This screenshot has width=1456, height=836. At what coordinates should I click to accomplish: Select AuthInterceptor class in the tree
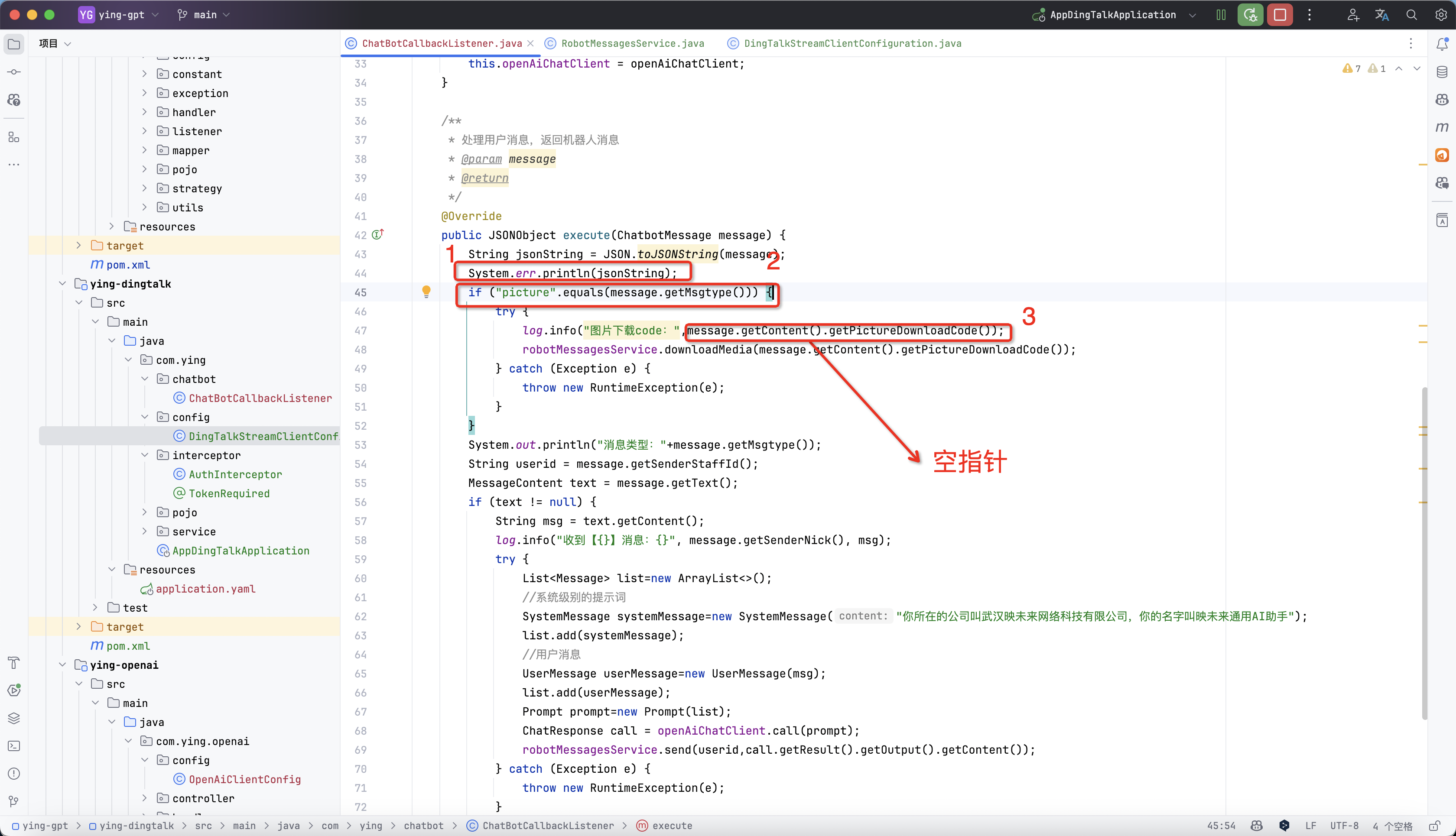point(227,474)
